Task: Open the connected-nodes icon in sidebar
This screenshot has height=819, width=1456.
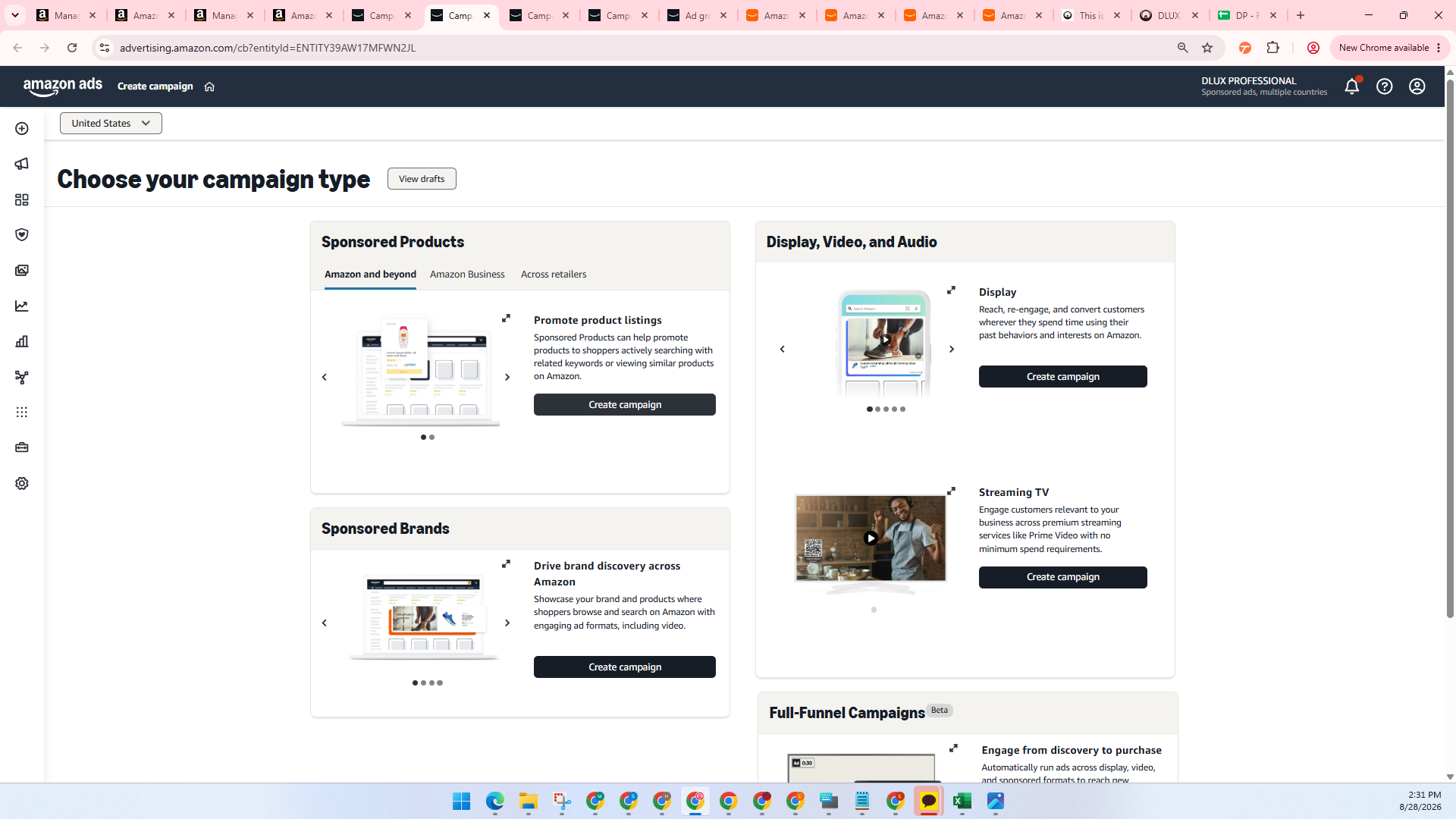Action: tap(22, 377)
